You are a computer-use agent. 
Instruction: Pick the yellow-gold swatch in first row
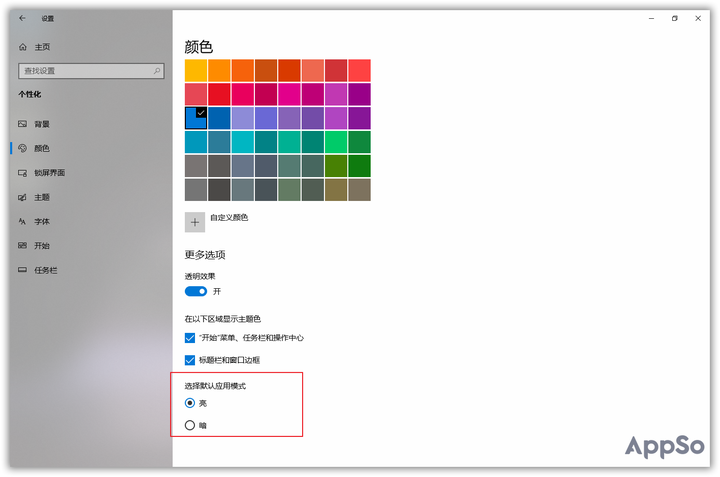point(196,71)
